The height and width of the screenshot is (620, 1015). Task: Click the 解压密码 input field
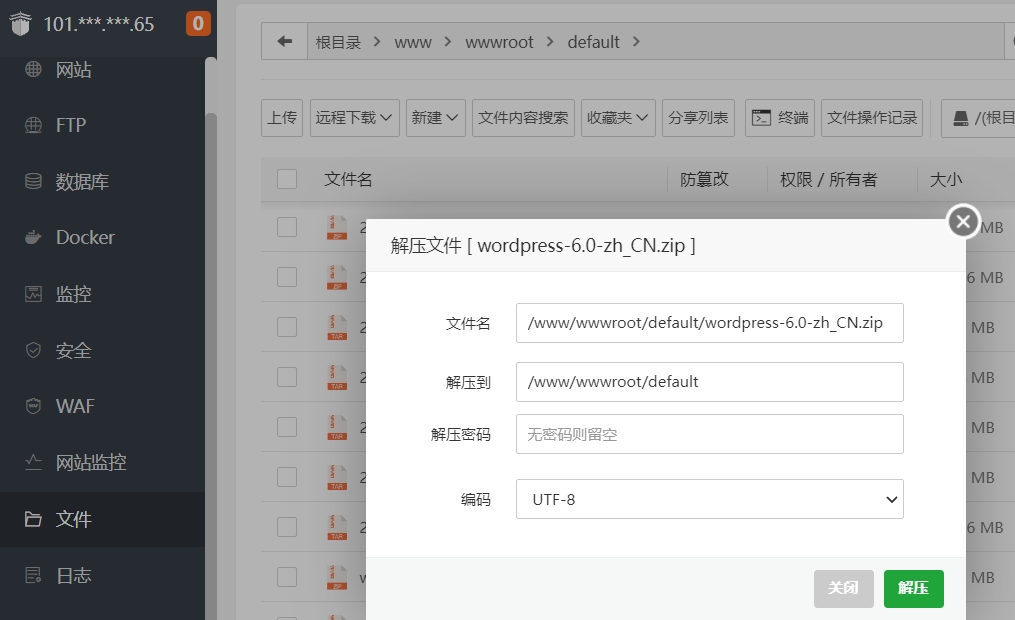(x=709, y=434)
